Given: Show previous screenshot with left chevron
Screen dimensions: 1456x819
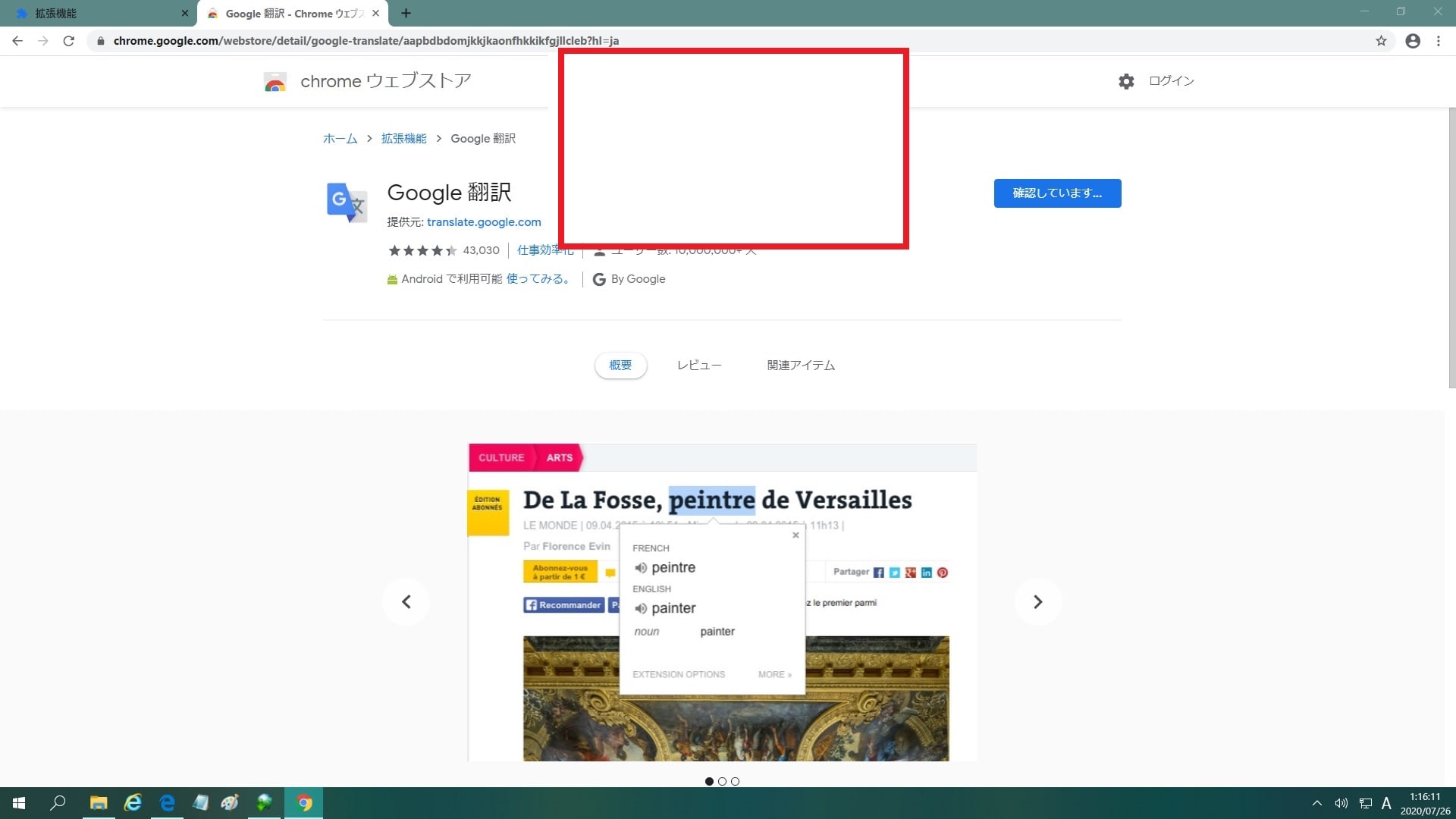Looking at the screenshot, I should point(406,602).
